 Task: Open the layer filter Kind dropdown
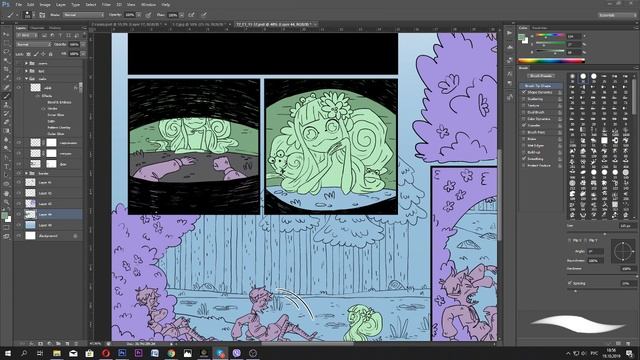click(27, 36)
